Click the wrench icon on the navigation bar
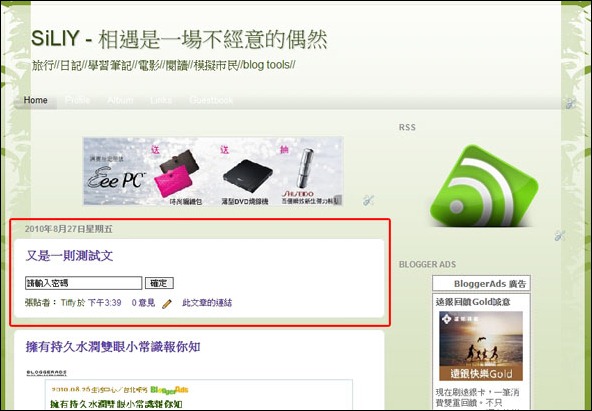The image size is (592, 411). (x=570, y=103)
